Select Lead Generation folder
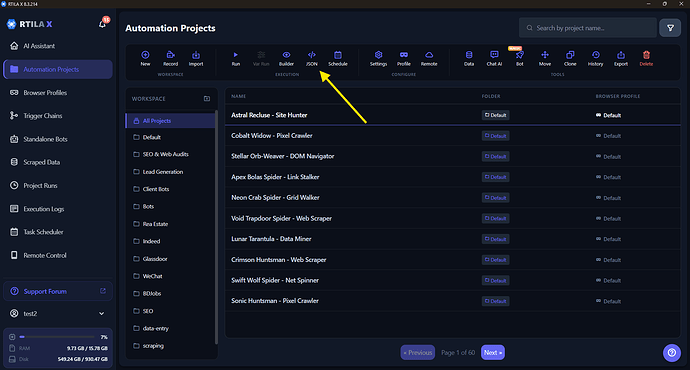 coord(170,172)
